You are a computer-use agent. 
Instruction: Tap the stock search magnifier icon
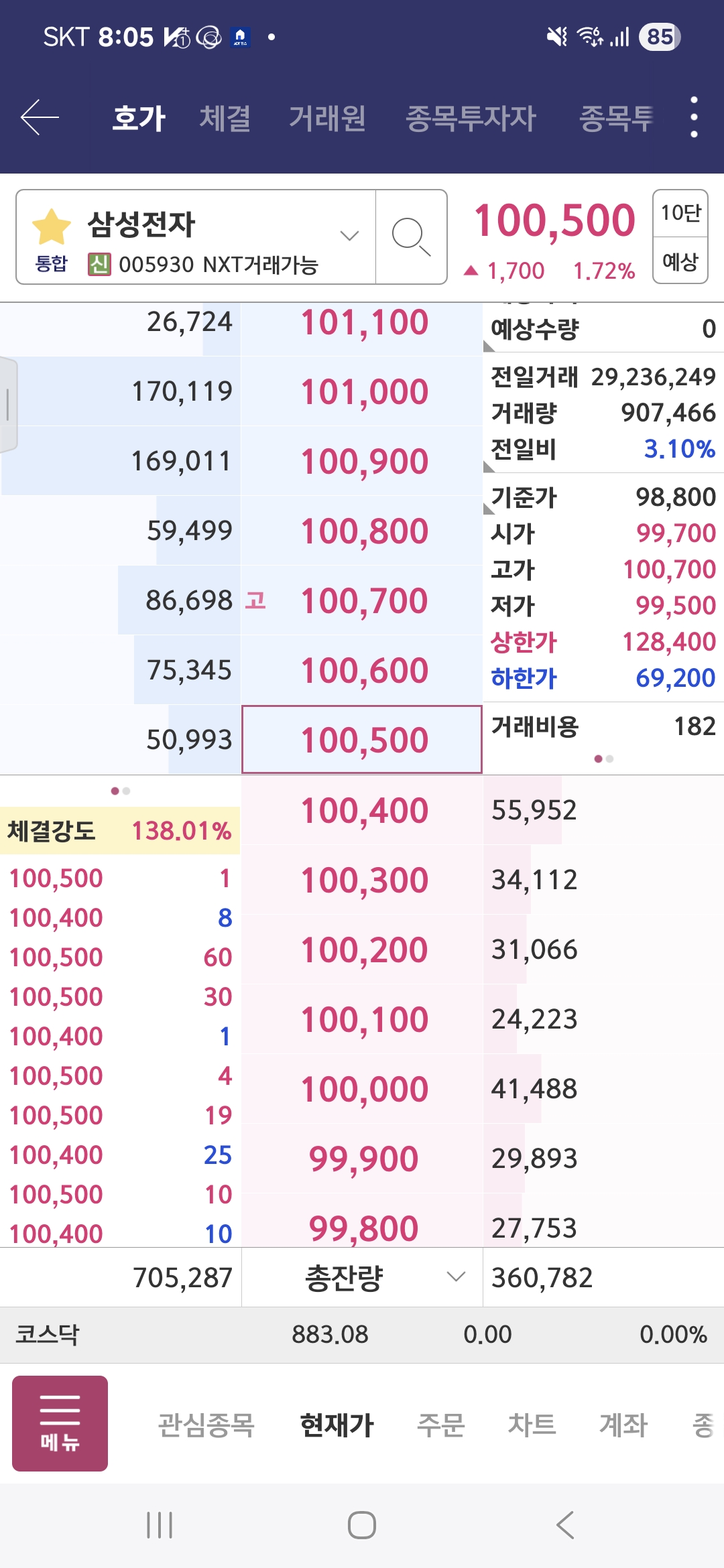[411, 237]
